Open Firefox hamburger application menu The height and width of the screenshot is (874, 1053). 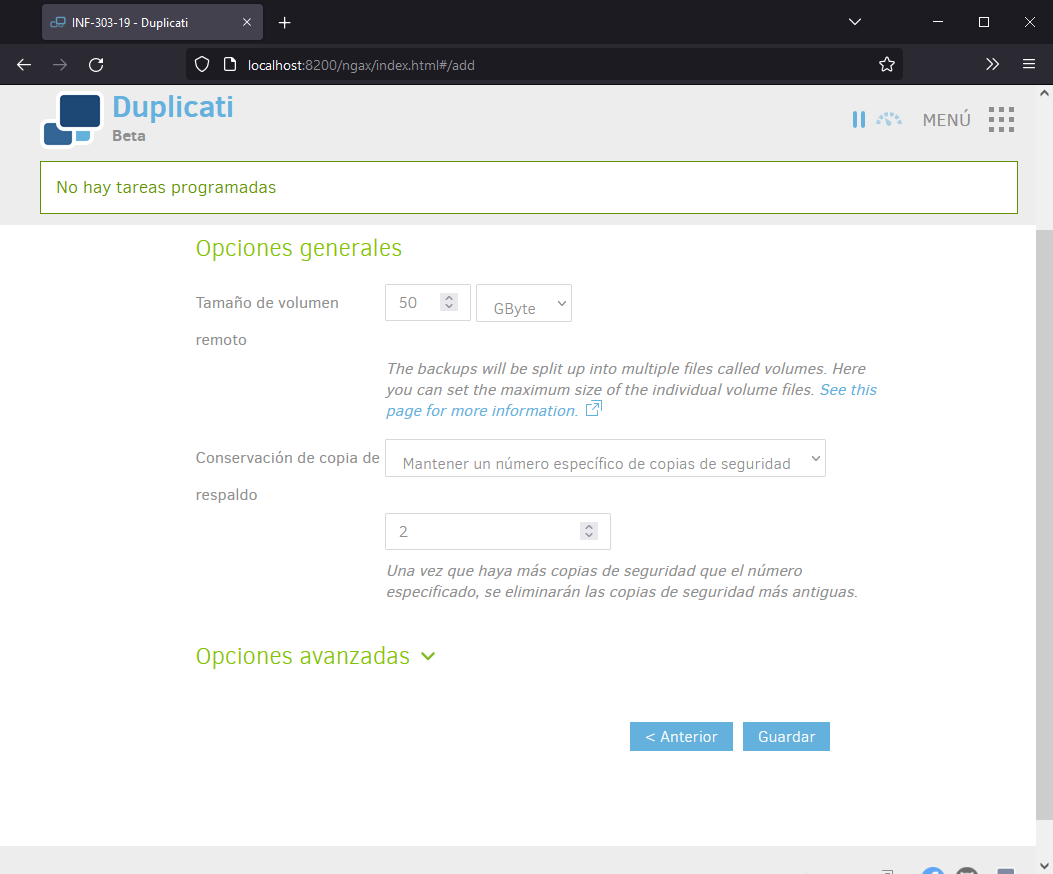1028,65
